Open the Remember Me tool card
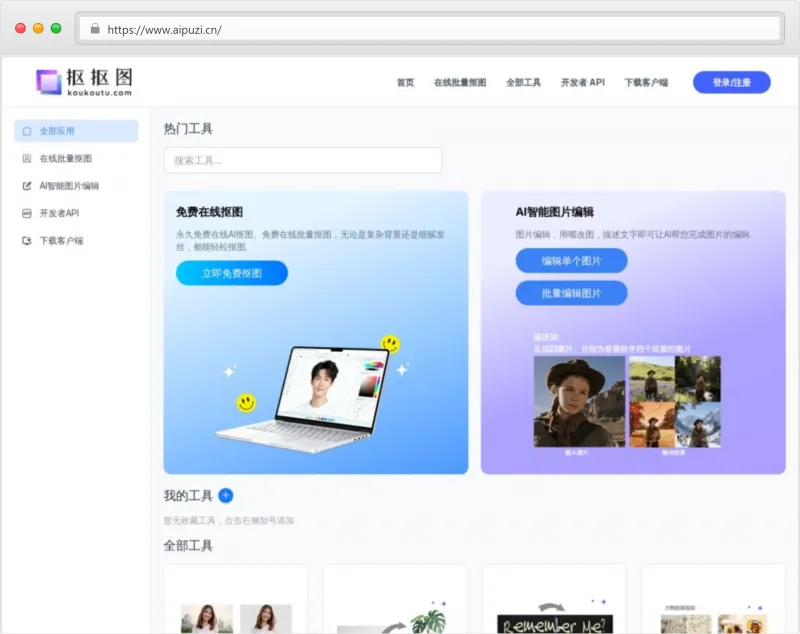This screenshot has width=800, height=634. click(x=554, y=600)
